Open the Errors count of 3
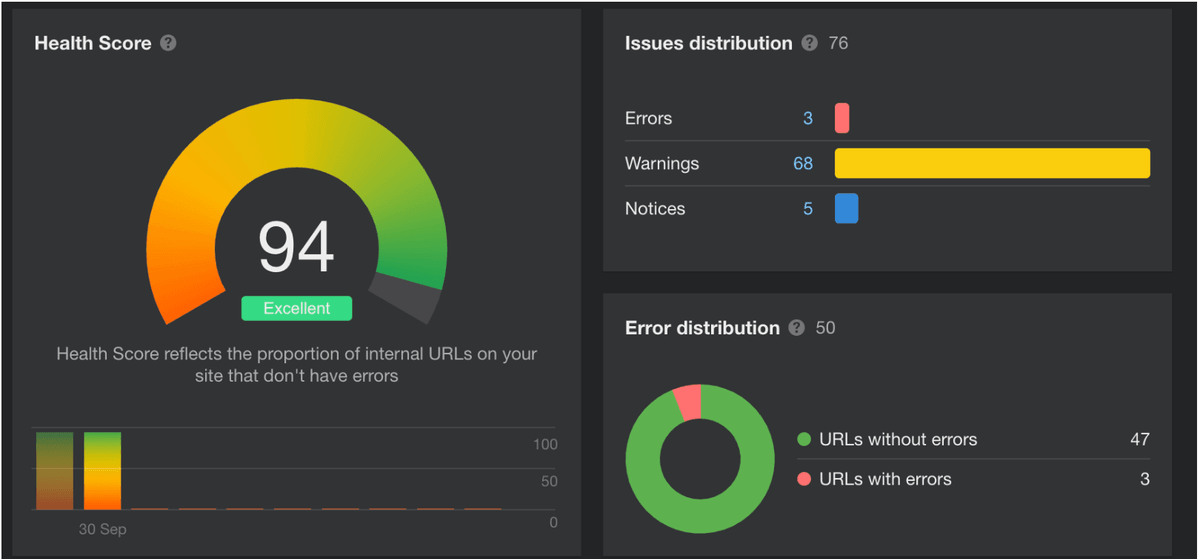Image resolution: width=1200 pixels, height=559 pixels. 807,118
